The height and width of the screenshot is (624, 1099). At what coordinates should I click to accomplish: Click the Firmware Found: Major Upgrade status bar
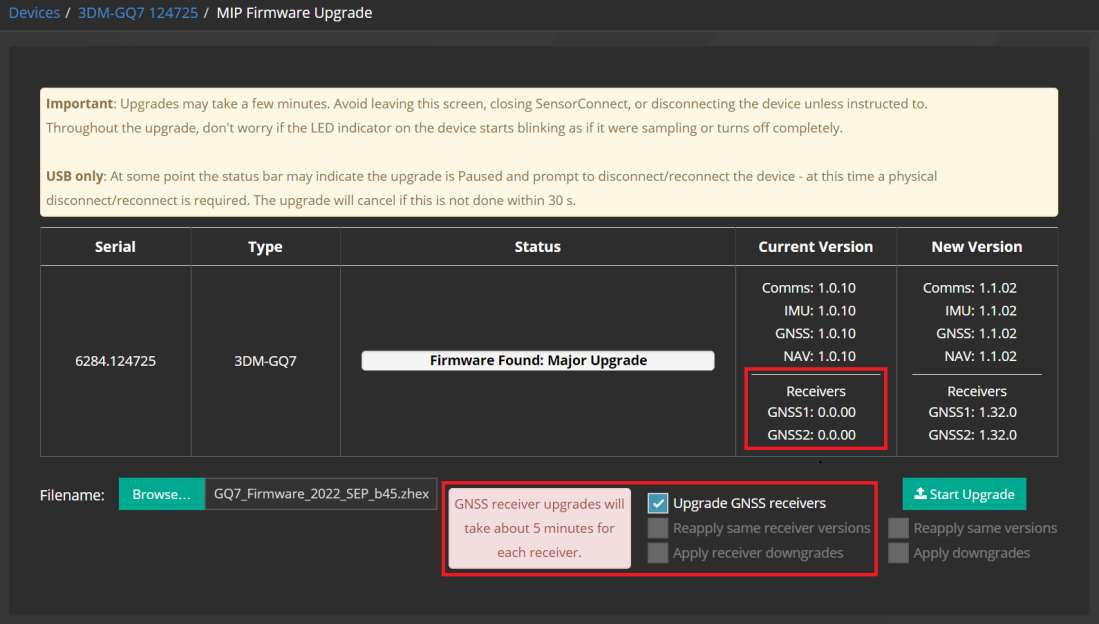click(x=538, y=360)
